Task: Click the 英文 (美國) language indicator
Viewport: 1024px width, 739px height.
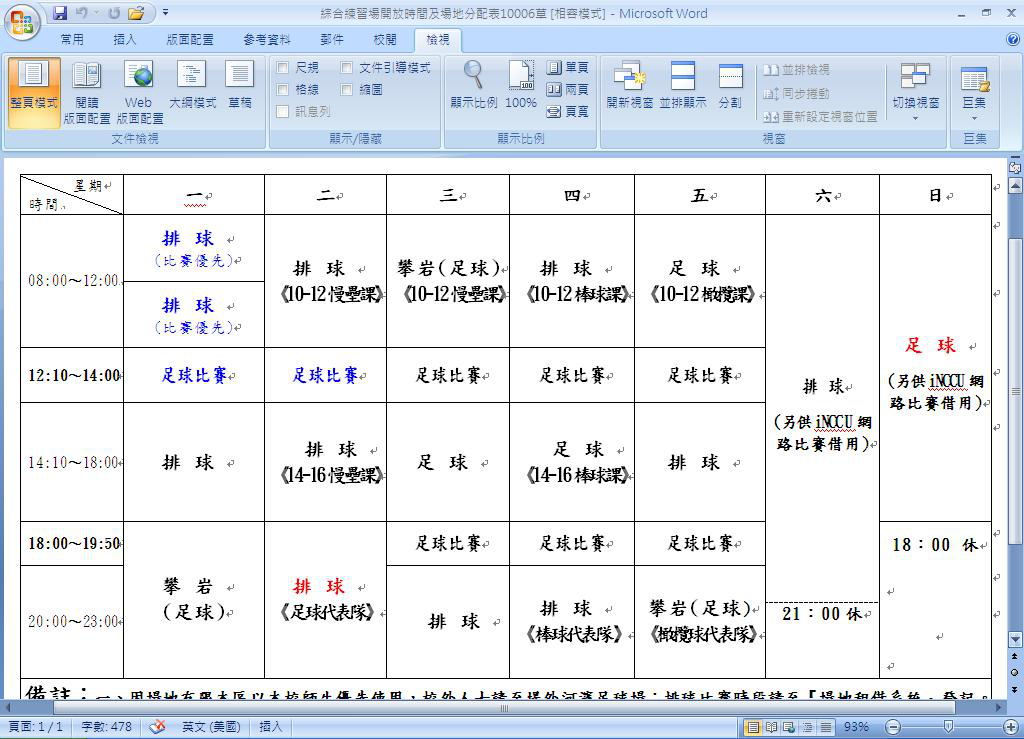Action: (211, 727)
